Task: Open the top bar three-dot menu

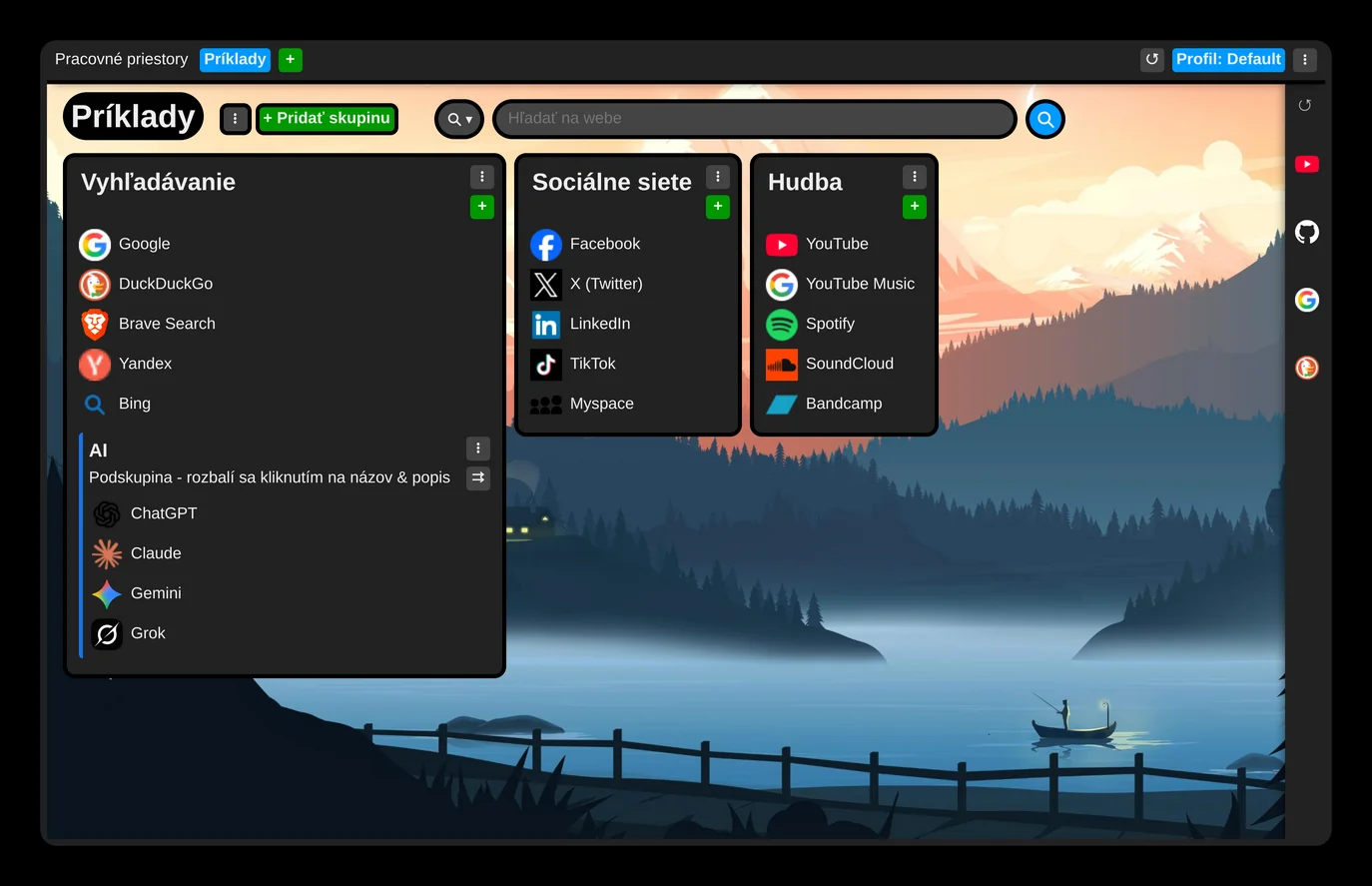Action: 1305,60
